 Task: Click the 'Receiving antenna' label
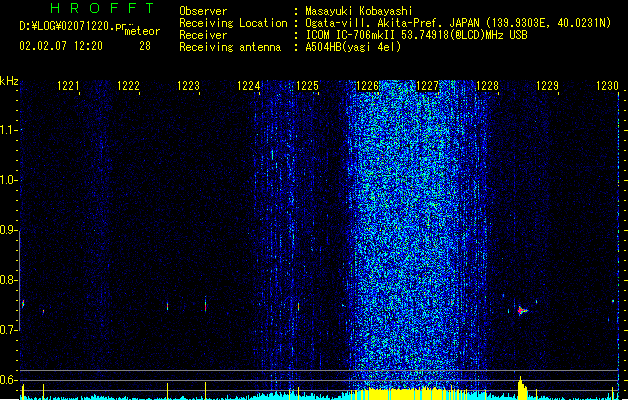point(230,47)
